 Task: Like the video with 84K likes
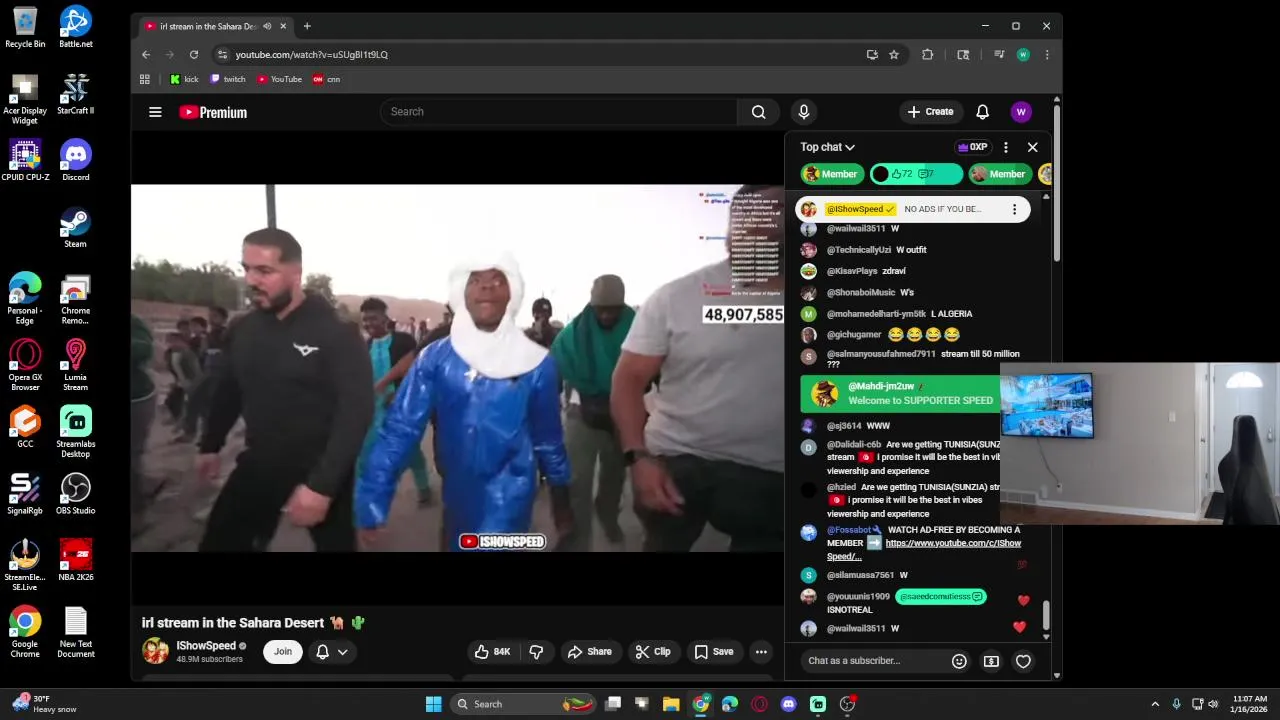[x=493, y=652]
